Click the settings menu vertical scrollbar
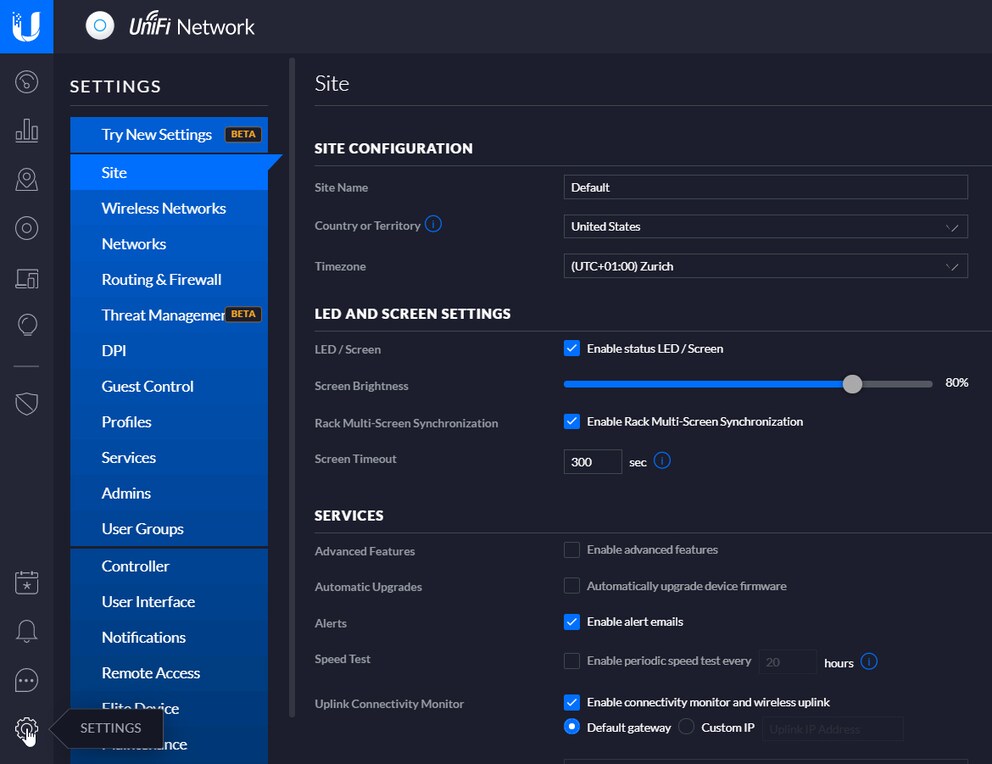 click(292, 388)
